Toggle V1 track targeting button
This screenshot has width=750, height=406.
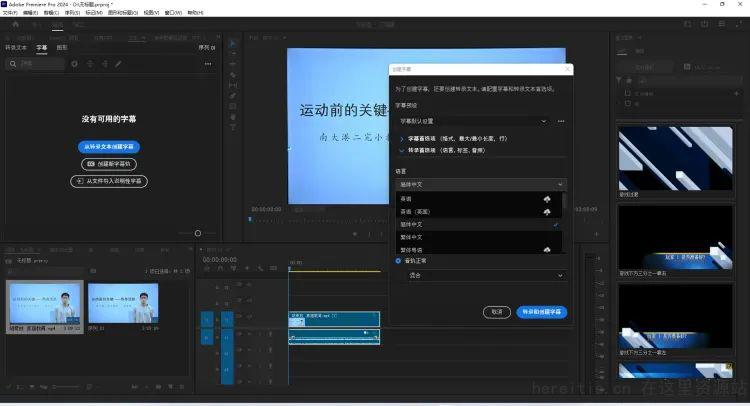click(227, 319)
